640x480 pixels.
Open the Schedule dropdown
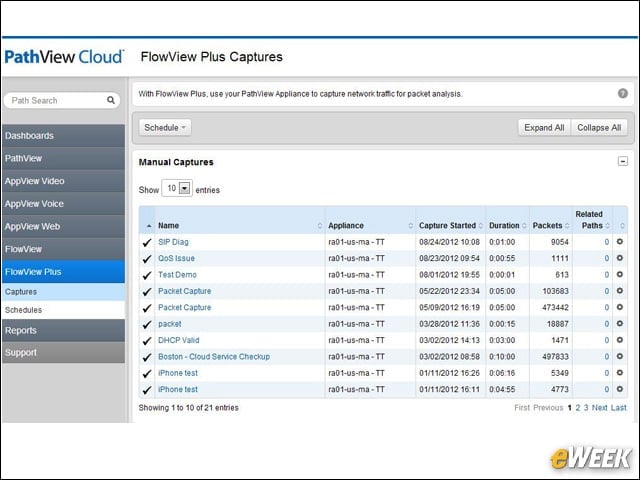(165, 128)
